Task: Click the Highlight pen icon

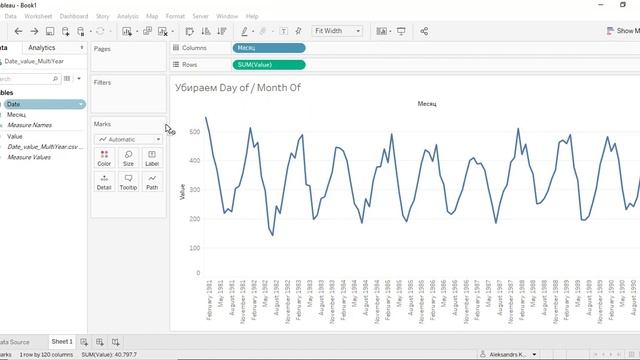Action: point(244,31)
